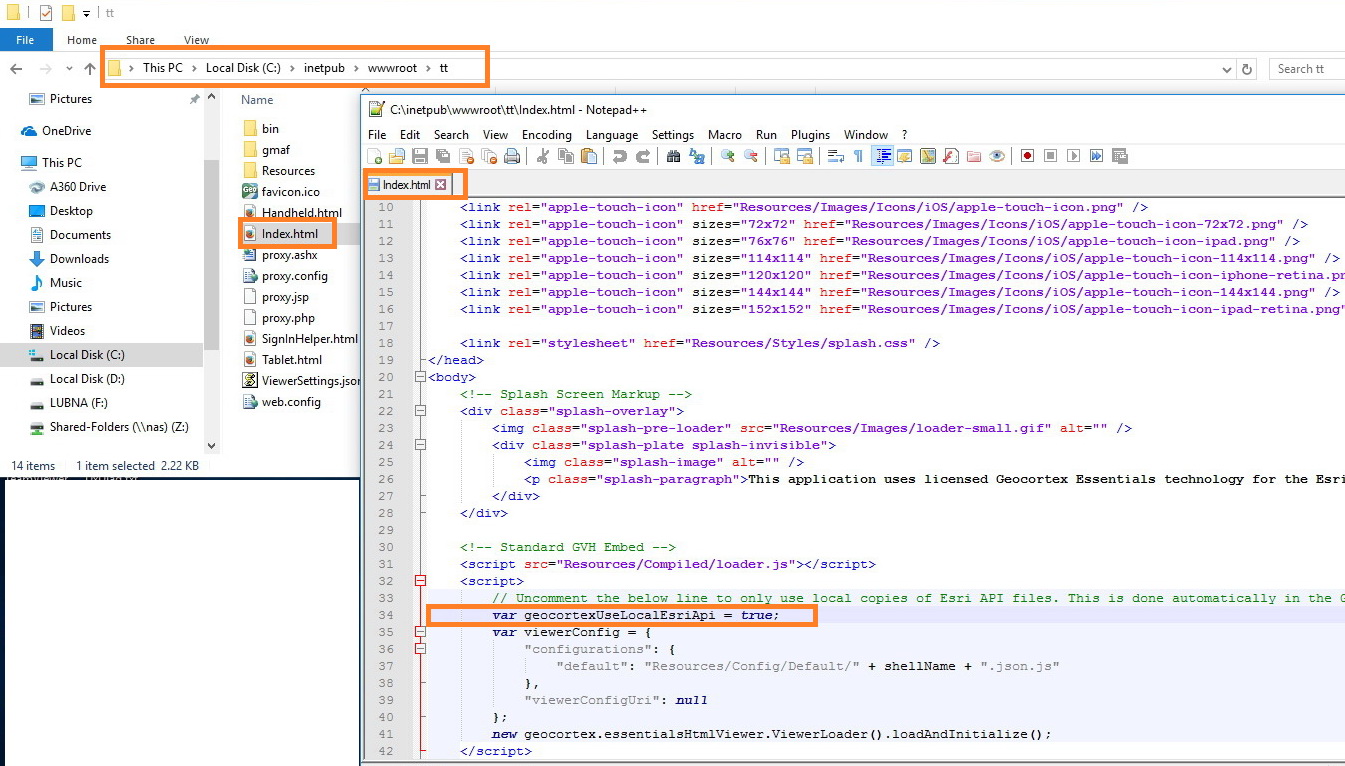The width and height of the screenshot is (1345, 766).
Task: Click the Print icon in Notepad++ toolbar
Action: pyautogui.click(x=512, y=156)
